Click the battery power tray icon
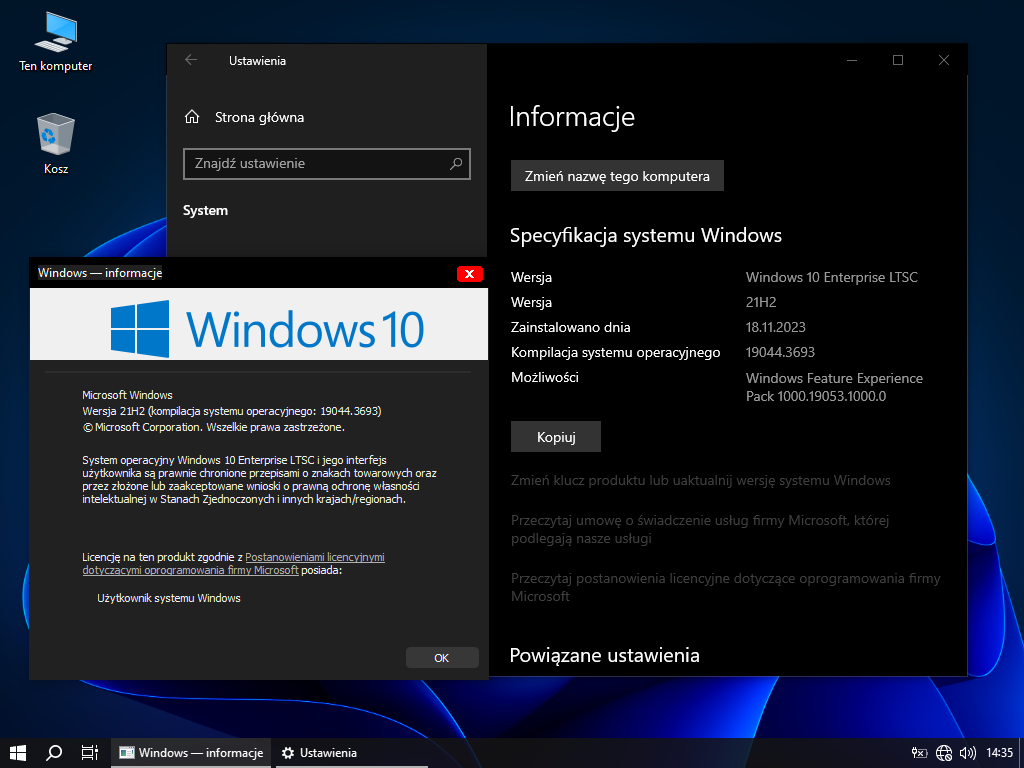The height and width of the screenshot is (768, 1024). pyautogui.click(x=920, y=752)
